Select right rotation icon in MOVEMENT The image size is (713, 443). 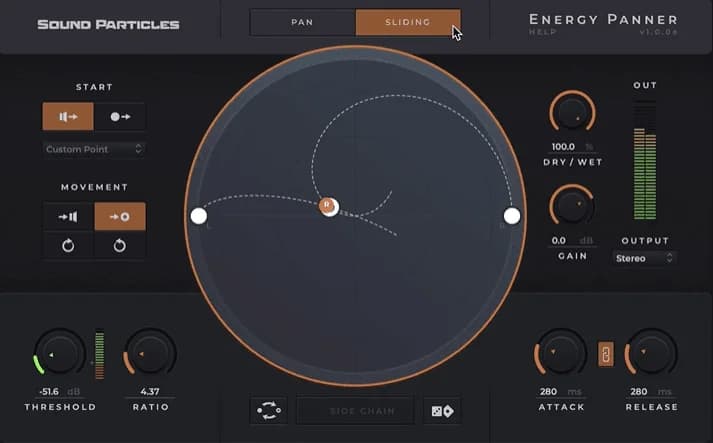tap(120, 246)
